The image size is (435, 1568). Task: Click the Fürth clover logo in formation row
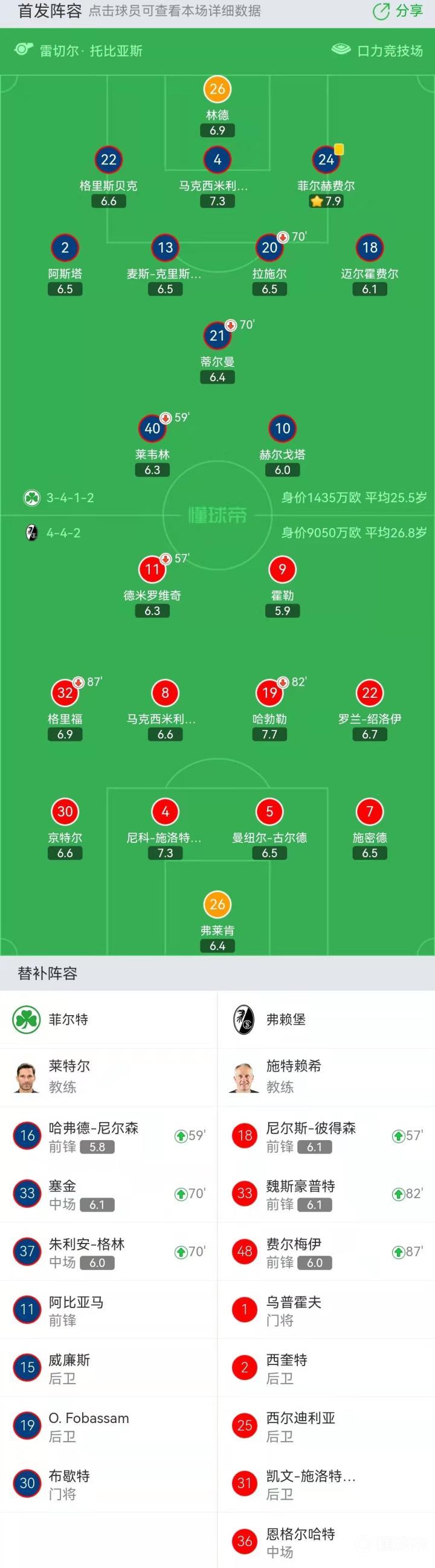(31, 497)
